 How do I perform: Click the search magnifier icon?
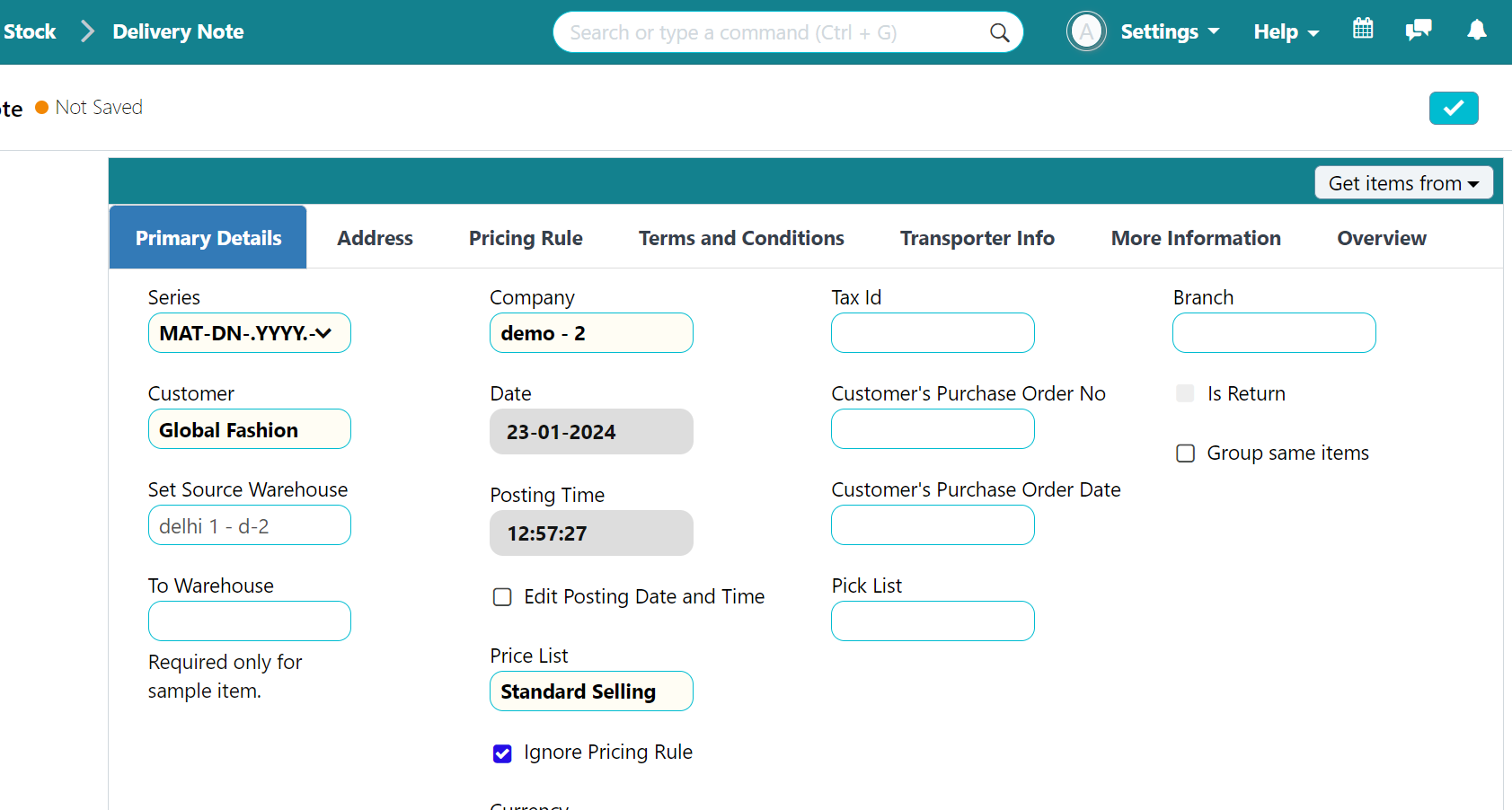point(999,33)
